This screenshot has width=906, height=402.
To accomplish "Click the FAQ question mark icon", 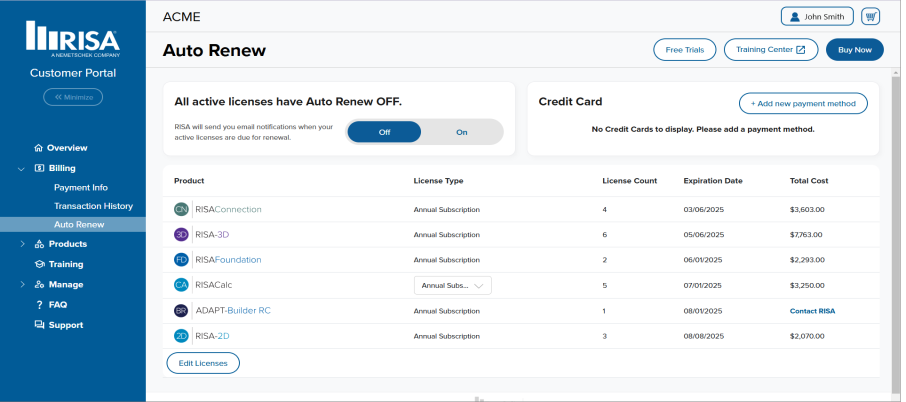I will tap(39, 305).
